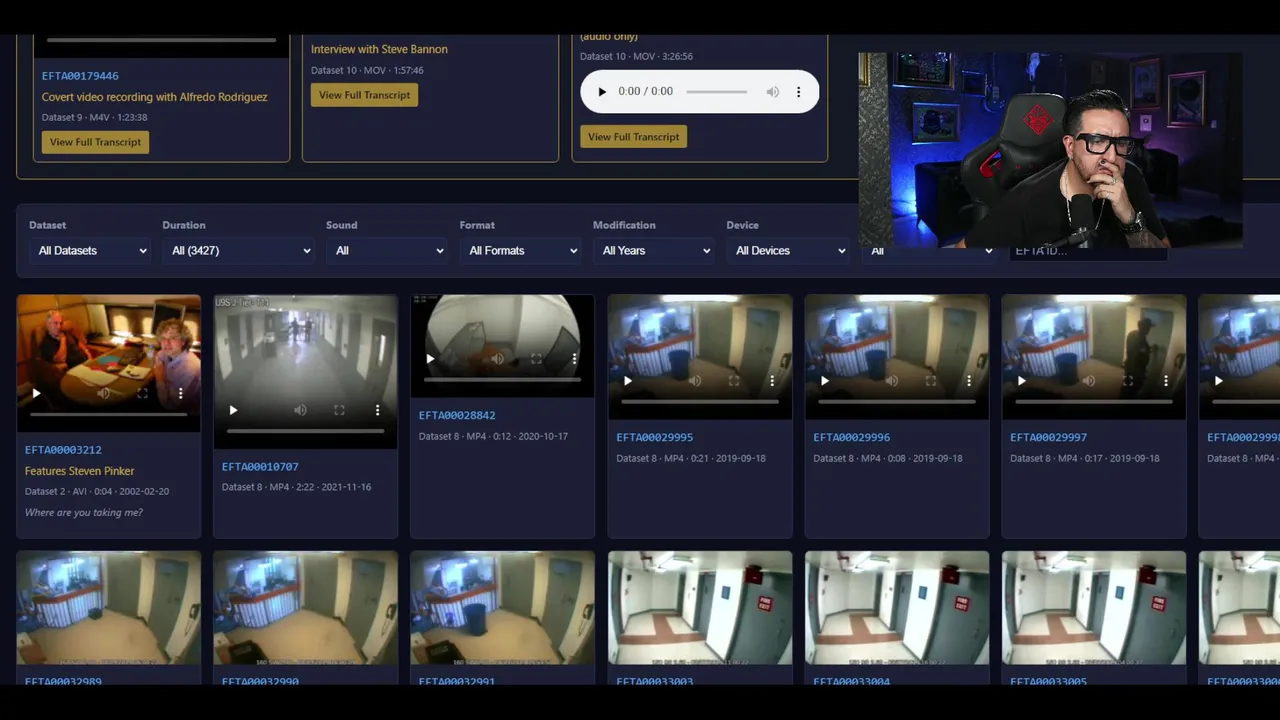Open more options on video EFTA00003212
This screenshot has width=1280, height=720.
(180, 393)
